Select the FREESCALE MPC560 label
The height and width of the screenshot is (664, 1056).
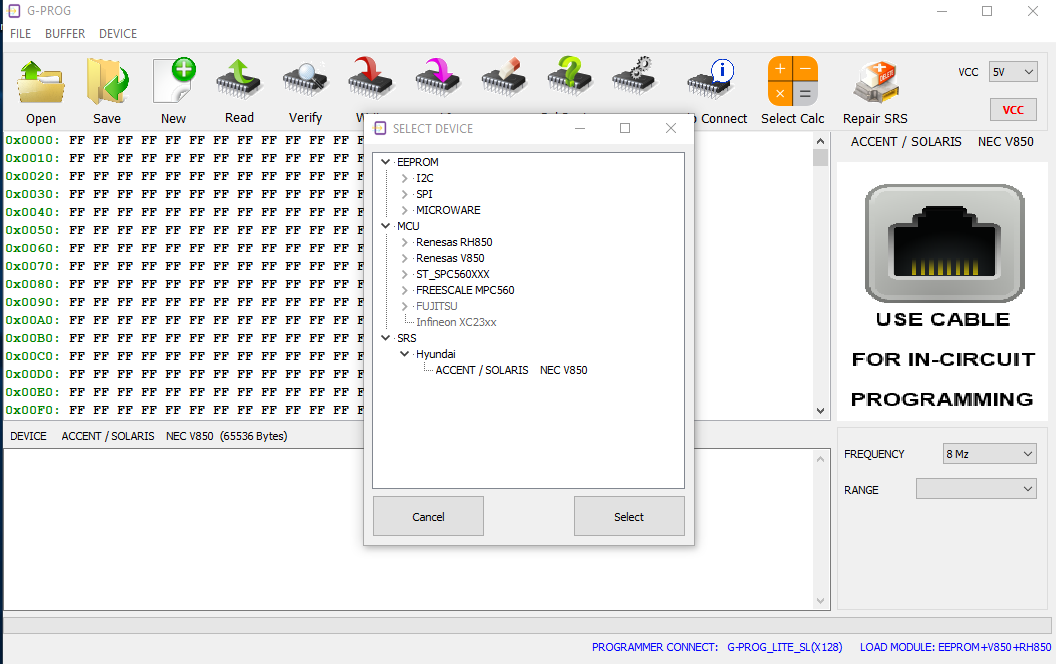click(465, 290)
